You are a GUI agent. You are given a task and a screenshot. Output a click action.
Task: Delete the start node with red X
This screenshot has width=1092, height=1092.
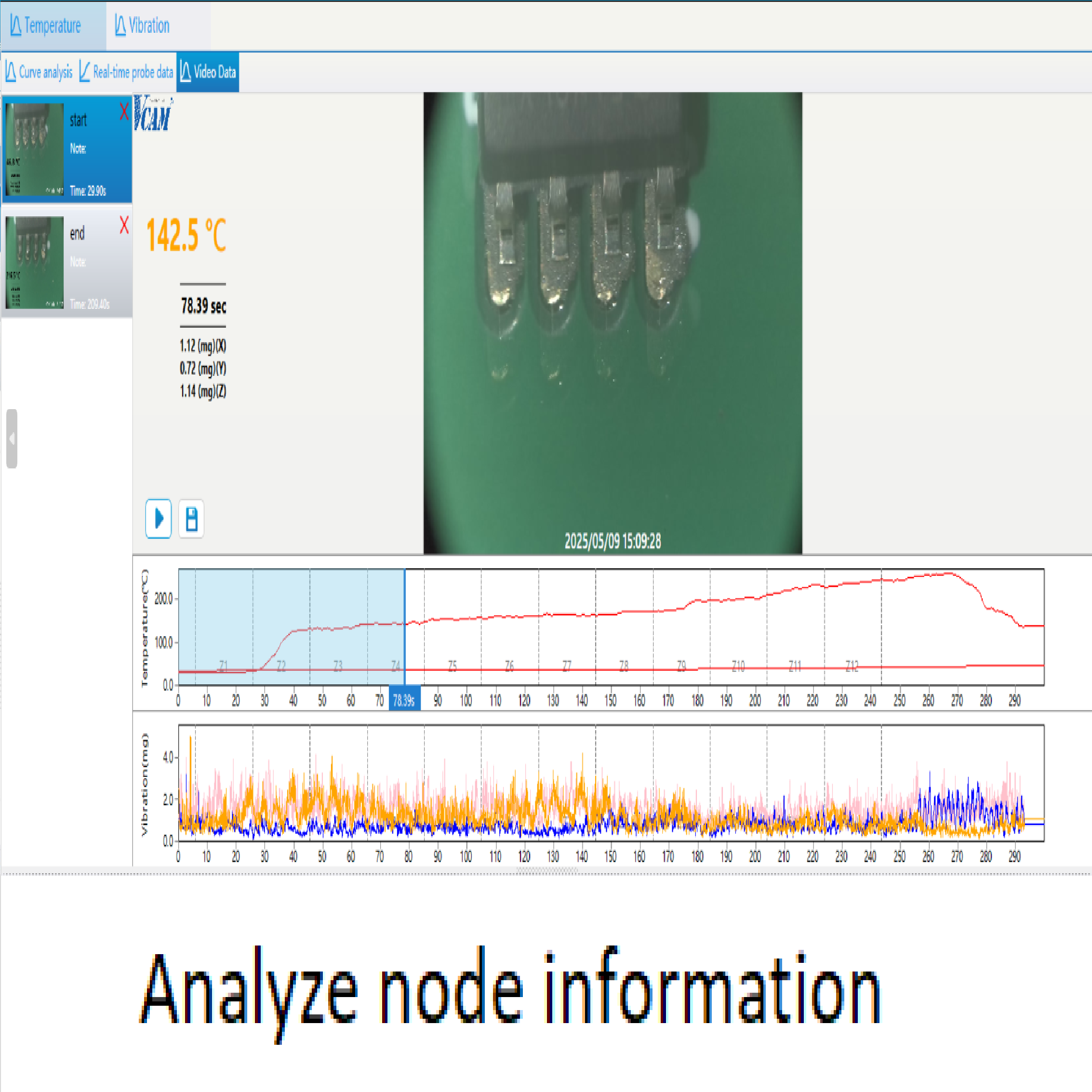(124, 111)
